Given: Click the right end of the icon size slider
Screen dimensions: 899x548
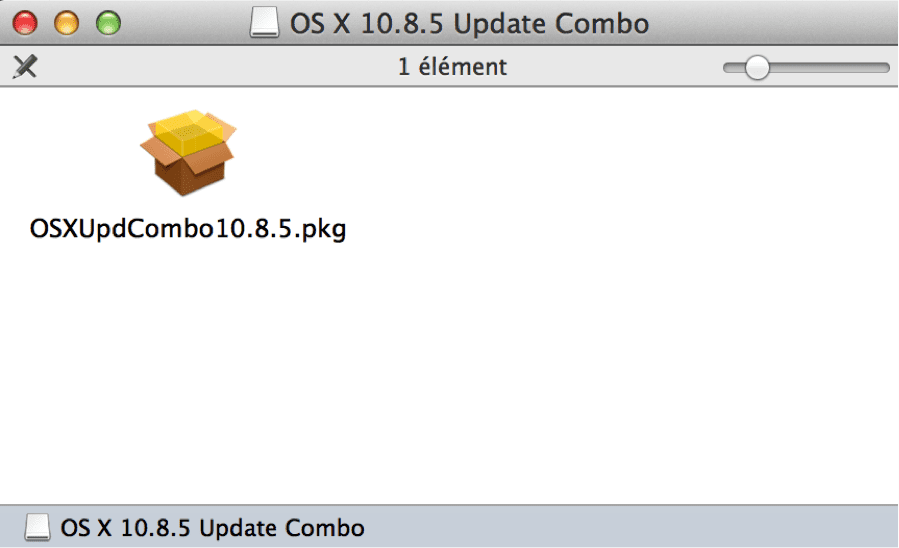Looking at the screenshot, I should click(884, 68).
